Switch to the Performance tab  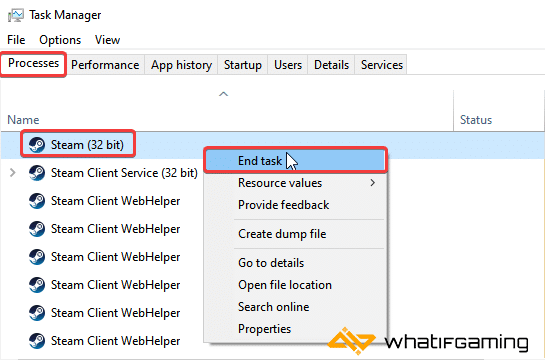[105, 65]
